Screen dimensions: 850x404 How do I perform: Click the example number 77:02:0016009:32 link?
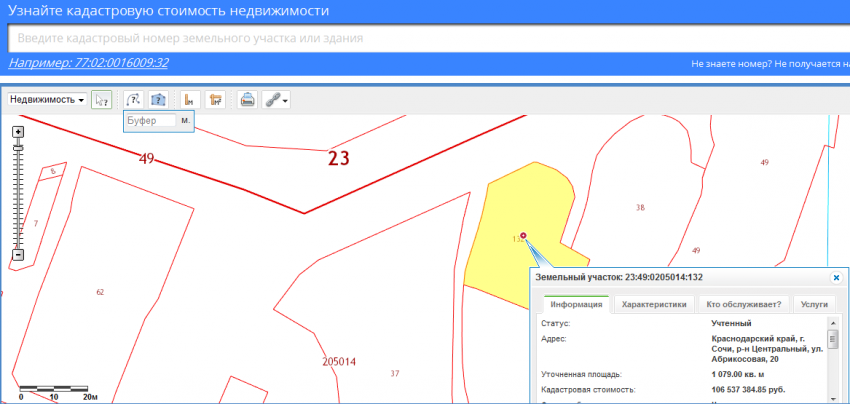[88, 63]
